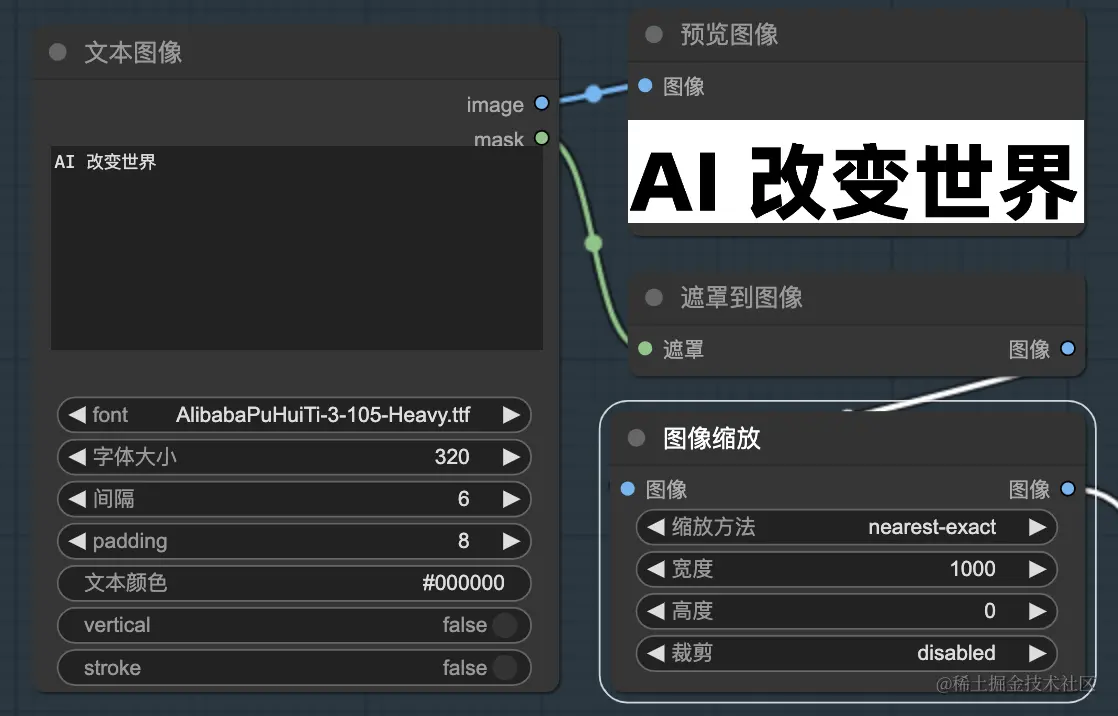Image resolution: width=1118 pixels, height=716 pixels.
Task: Click the 图像 output port on 图像缩放
Action: coord(1068,489)
